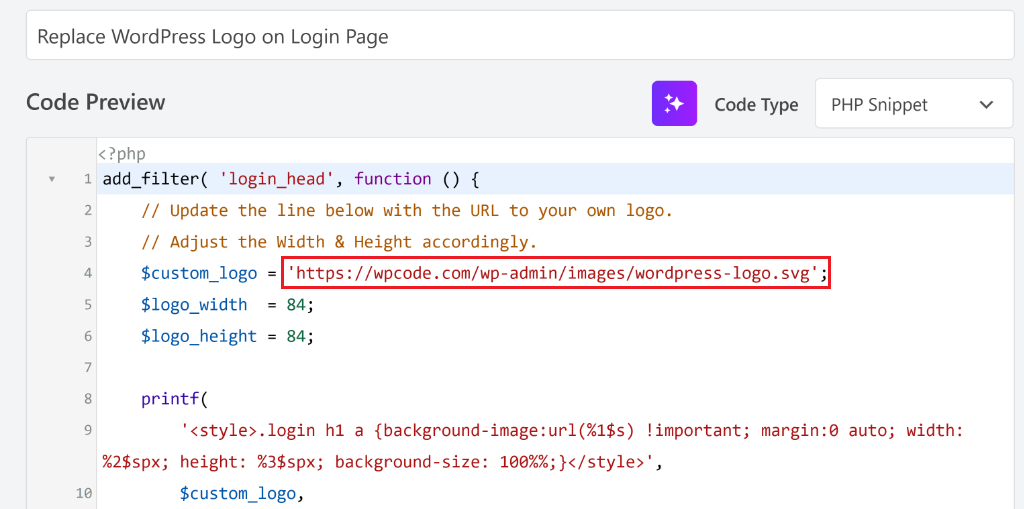Place cursor on the $logo_width value 84
Screen dimensions: 1024x509
point(295,305)
